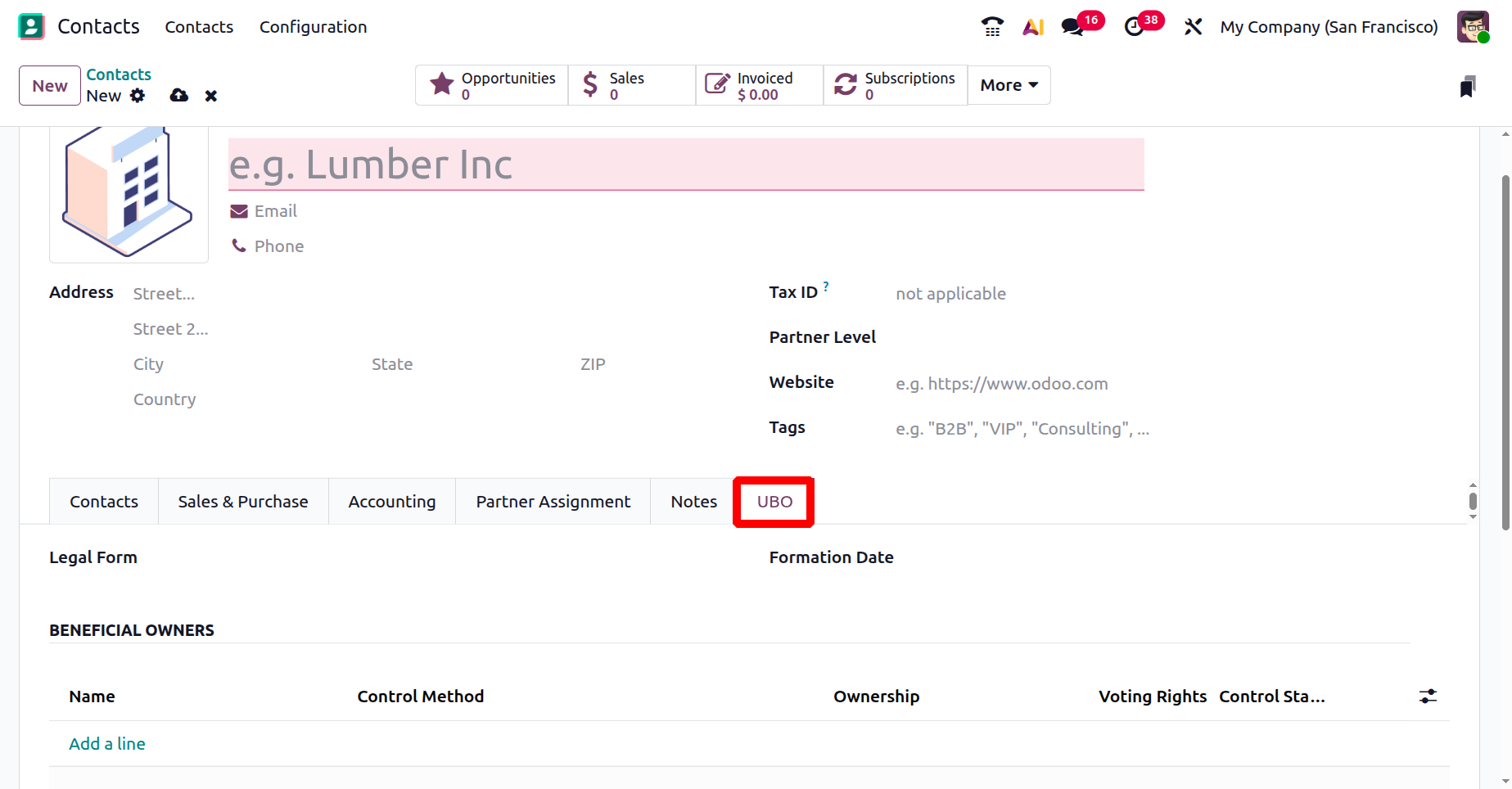The width and height of the screenshot is (1512, 789).
Task: Open the activities clock icon
Action: click(1135, 27)
